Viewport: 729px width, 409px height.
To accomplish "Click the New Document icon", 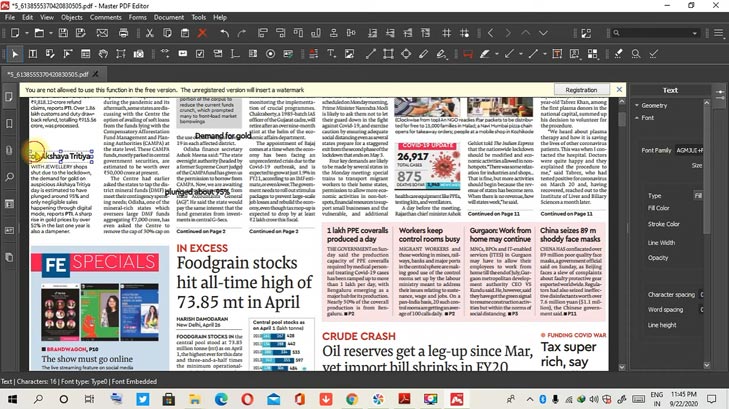I will tap(15, 33).
